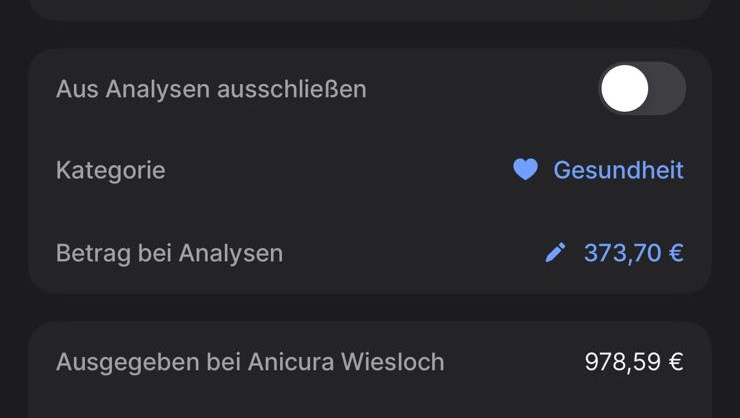Tap the white knob of the exclude switch
The height and width of the screenshot is (418, 740).
pyautogui.click(x=624, y=88)
